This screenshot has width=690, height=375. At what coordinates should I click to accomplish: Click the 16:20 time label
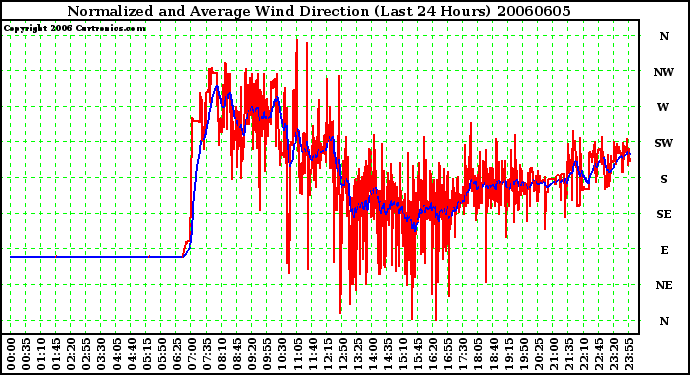[x=433, y=354]
